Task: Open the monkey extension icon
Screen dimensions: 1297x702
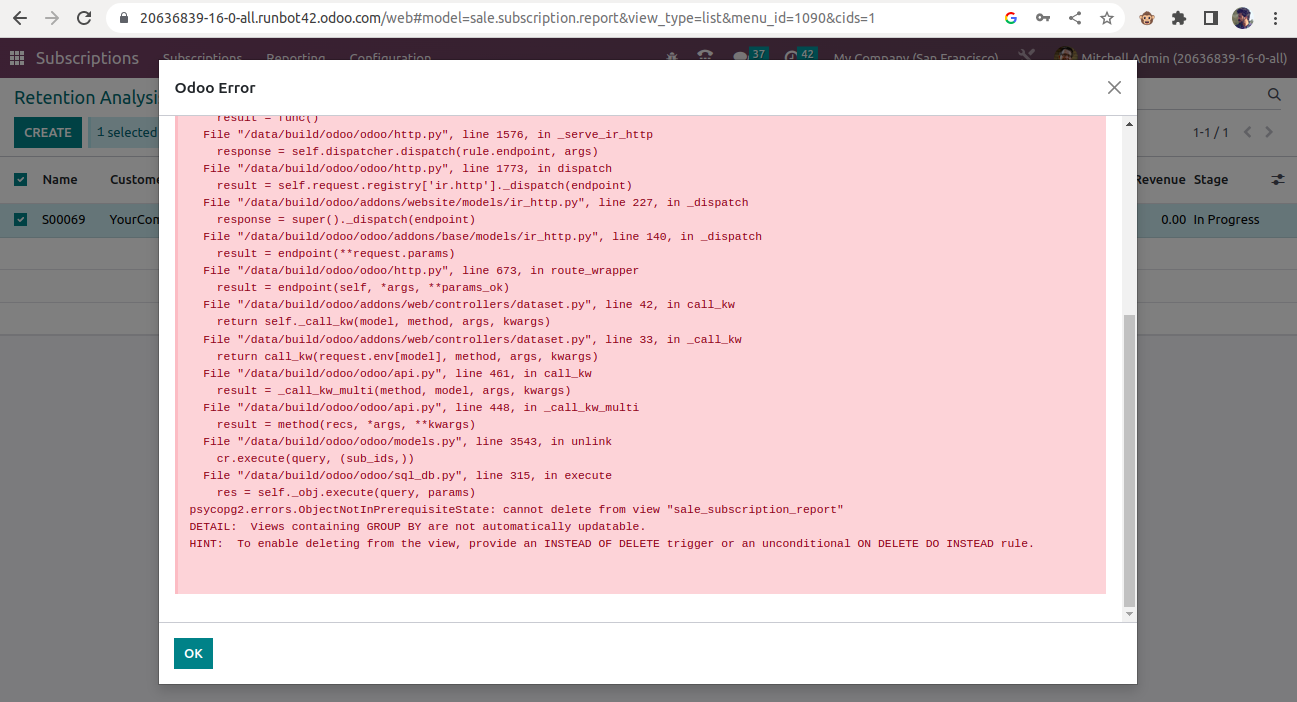Action: (x=1147, y=18)
